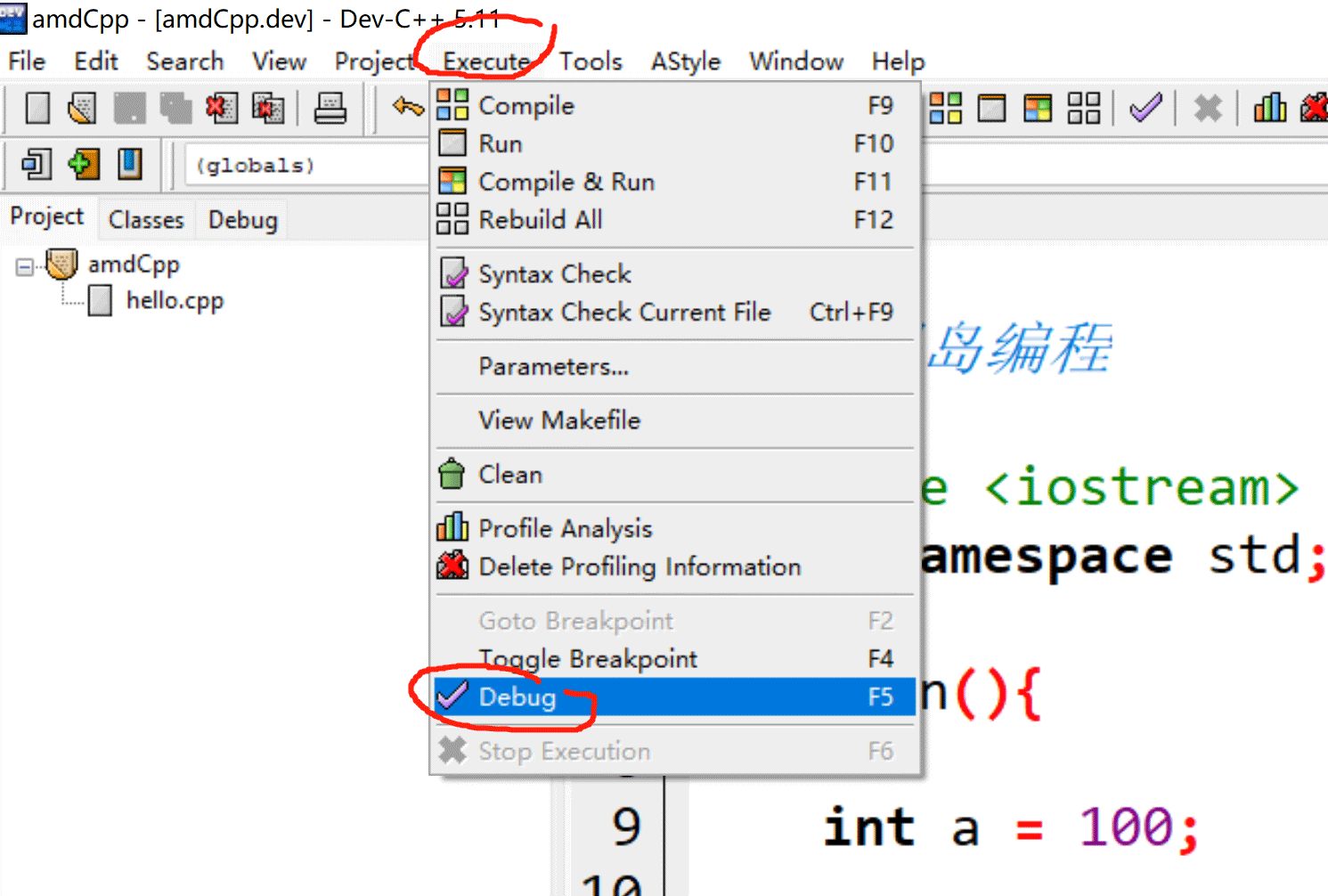
Task: Open the File menu
Action: [27, 61]
